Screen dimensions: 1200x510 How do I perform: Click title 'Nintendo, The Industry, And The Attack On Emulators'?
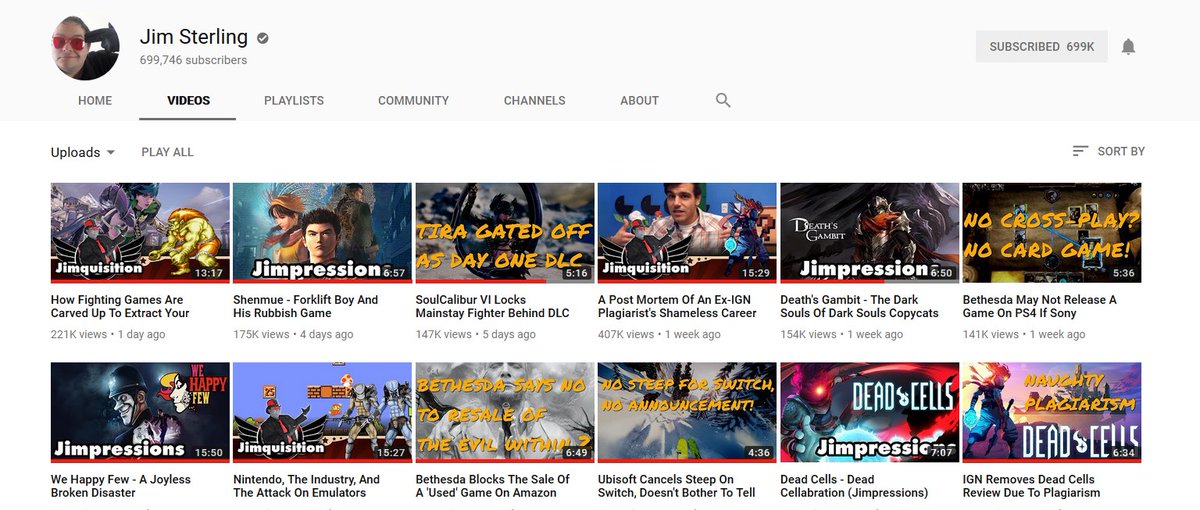coord(306,486)
